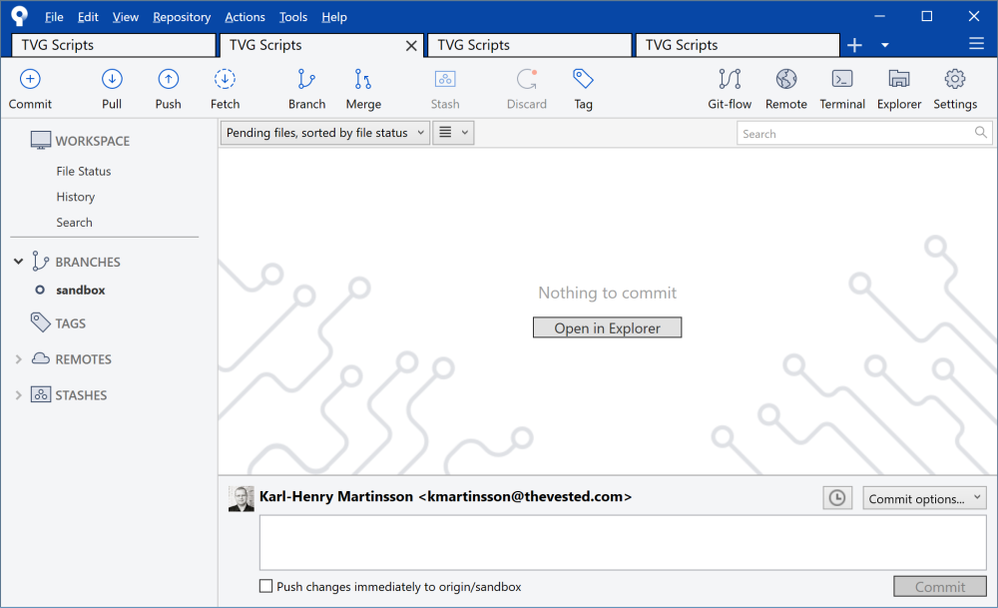Open the hamburger menu icon
The image size is (998, 608).
pos(976,43)
